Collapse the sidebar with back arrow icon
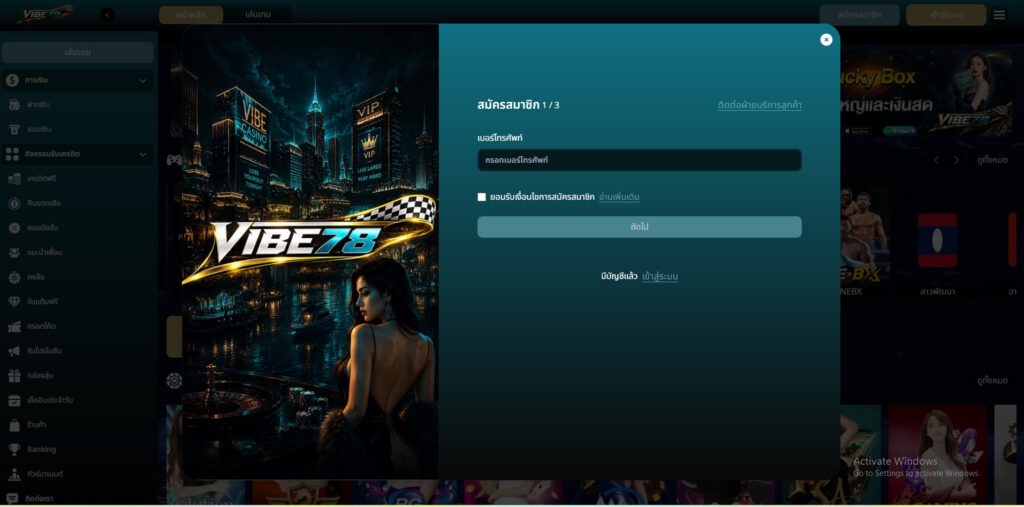The width and height of the screenshot is (1024, 507). click(x=108, y=14)
